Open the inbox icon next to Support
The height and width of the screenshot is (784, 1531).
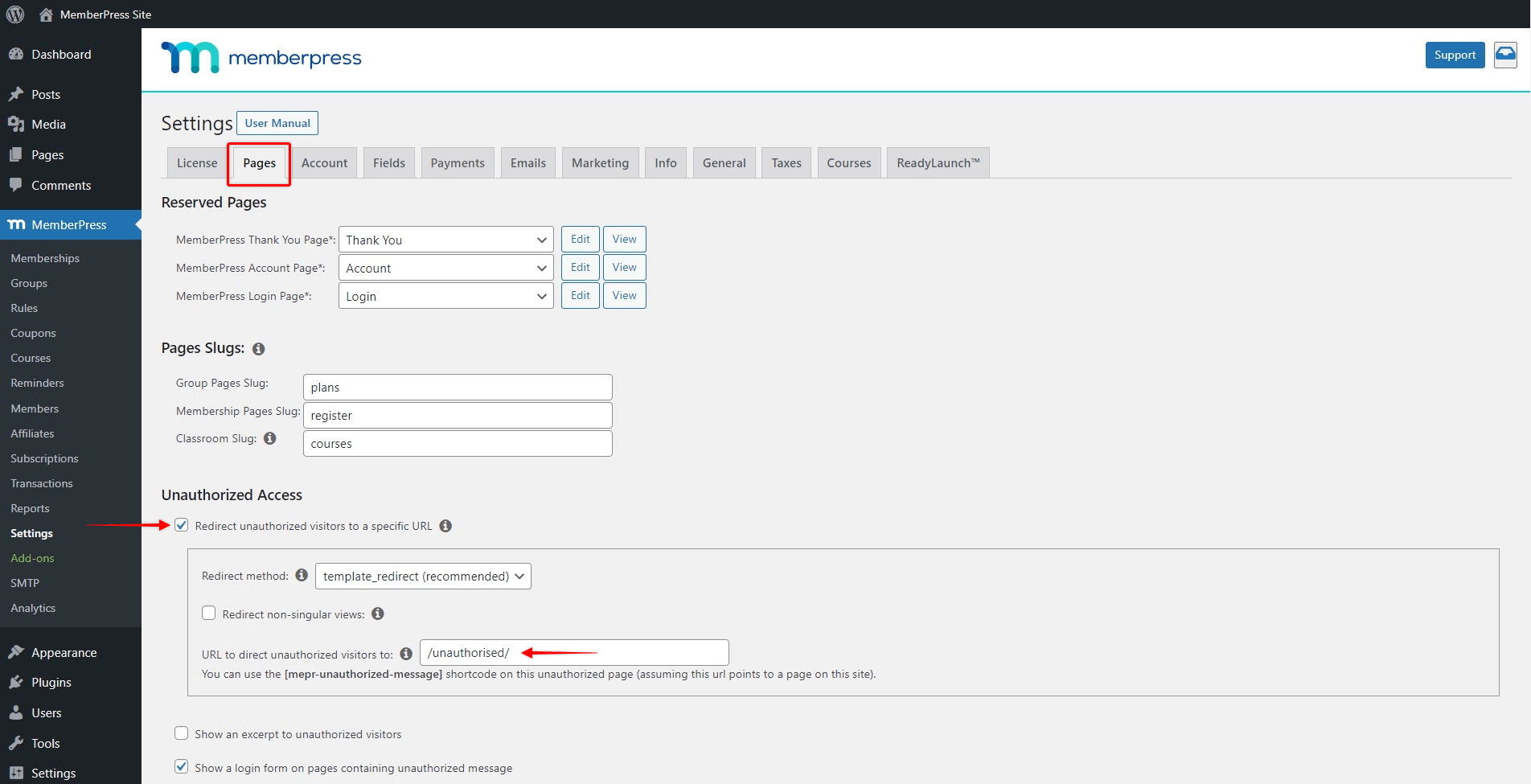point(1505,55)
